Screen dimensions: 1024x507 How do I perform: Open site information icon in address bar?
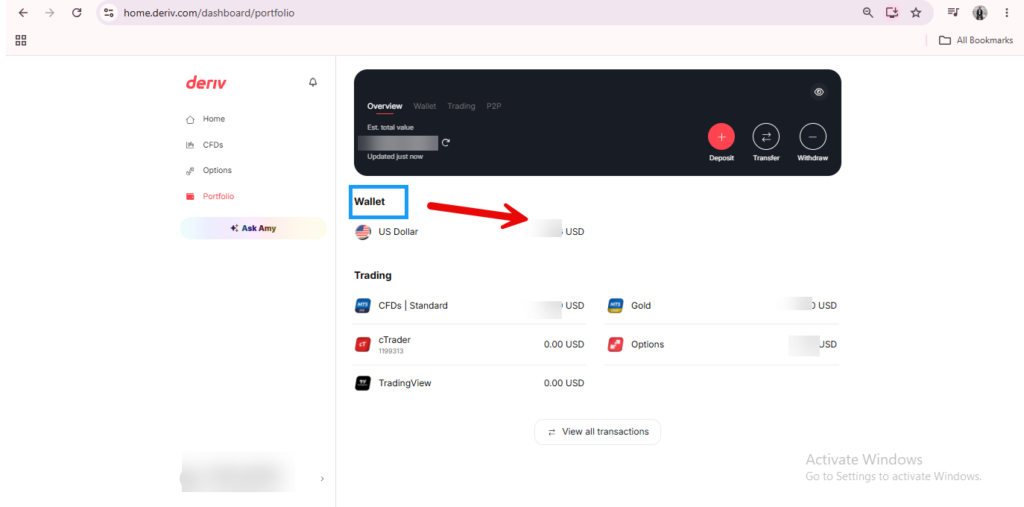tap(108, 12)
